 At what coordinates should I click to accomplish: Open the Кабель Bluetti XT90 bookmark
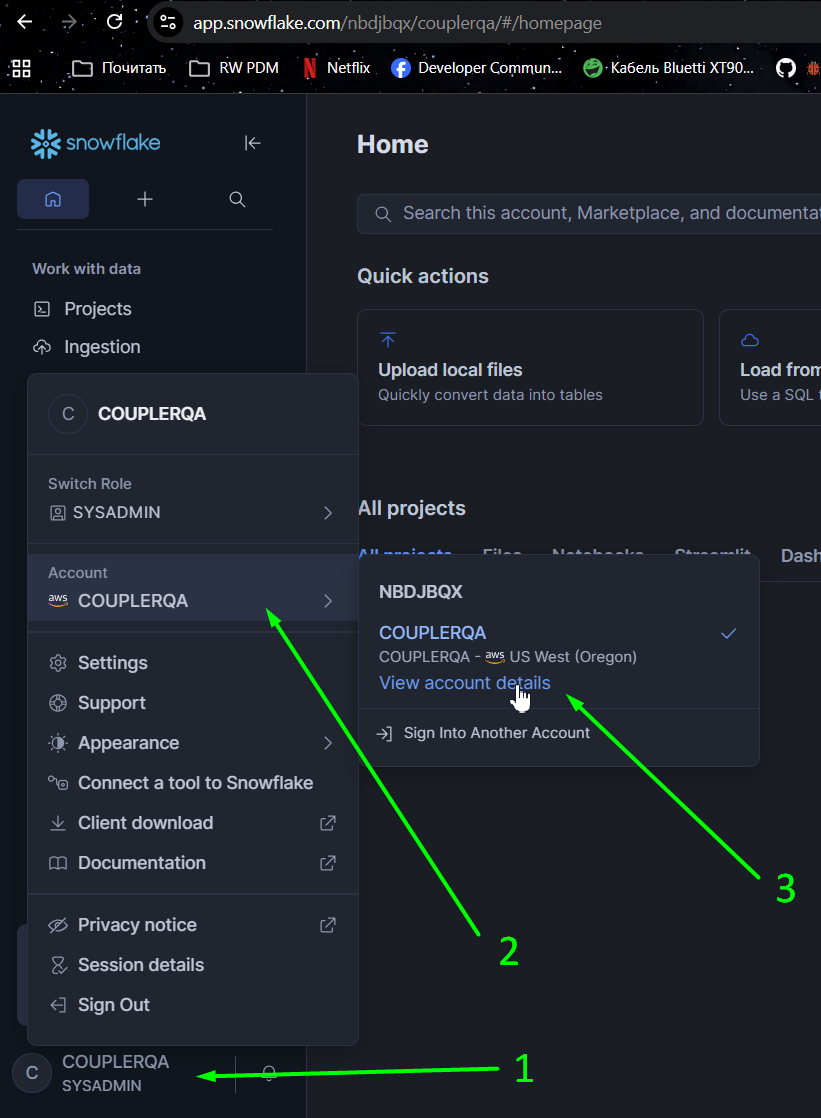coord(668,68)
